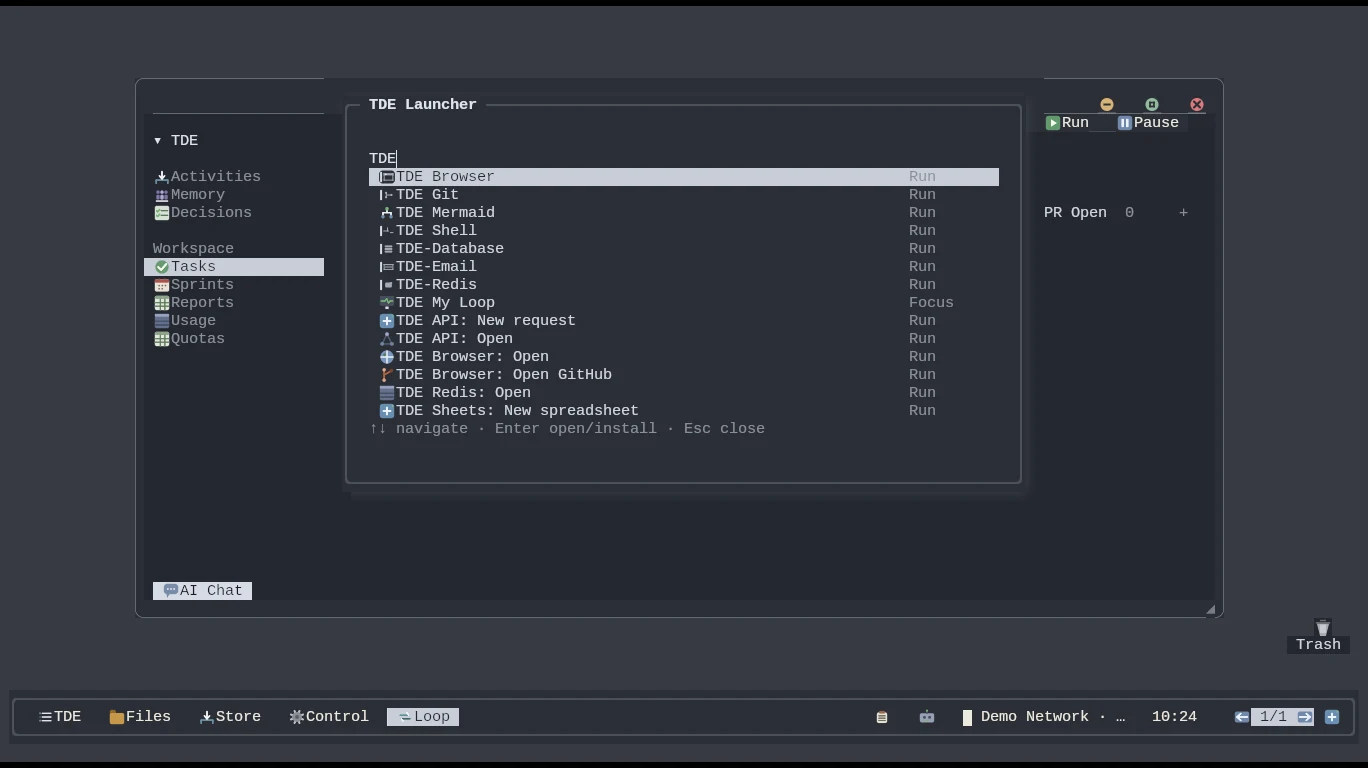This screenshot has height=768, width=1368.
Task: Click the TDE-Redis row icon
Action: [387, 285]
